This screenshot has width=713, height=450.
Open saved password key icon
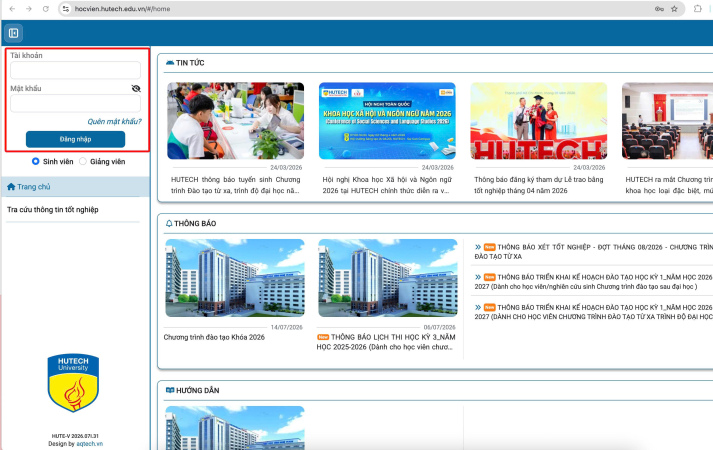click(659, 9)
